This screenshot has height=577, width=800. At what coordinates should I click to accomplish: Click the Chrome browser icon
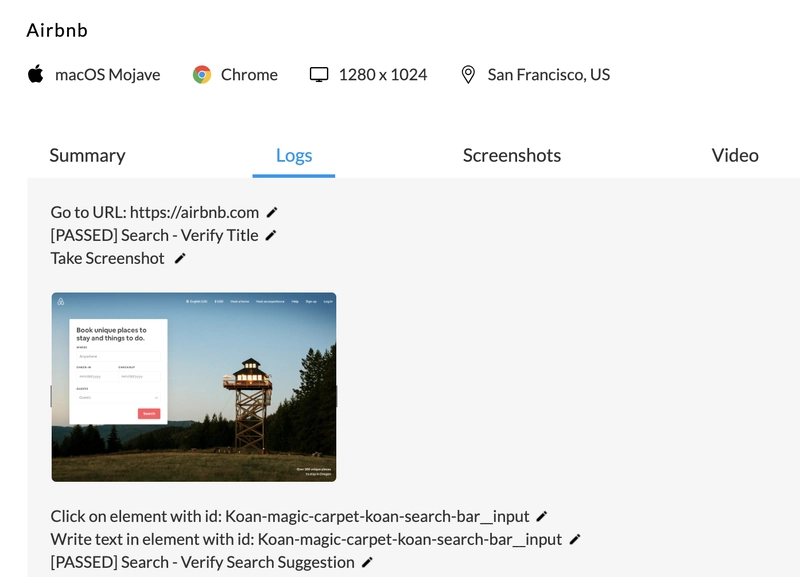(x=202, y=74)
